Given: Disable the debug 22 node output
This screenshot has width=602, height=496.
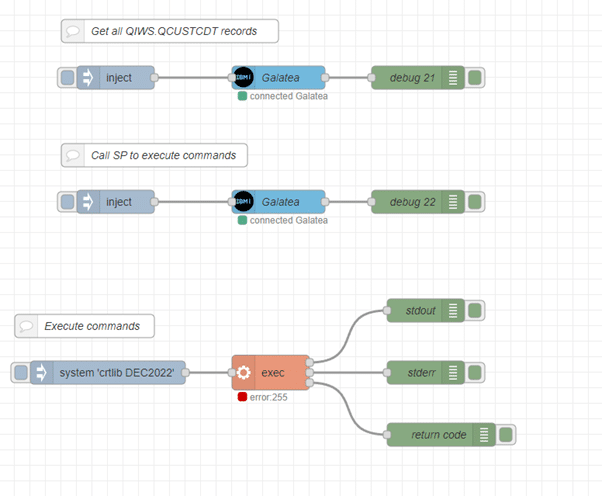Looking at the screenshot, I should pyautogui.click(x=475, y=201).
